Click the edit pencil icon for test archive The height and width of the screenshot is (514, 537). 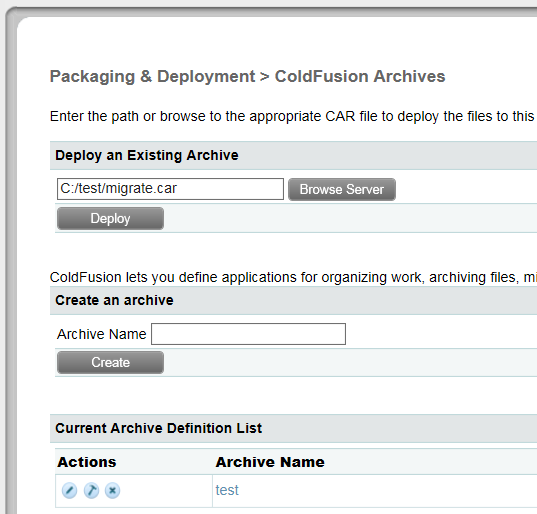(x=69, y=490)
